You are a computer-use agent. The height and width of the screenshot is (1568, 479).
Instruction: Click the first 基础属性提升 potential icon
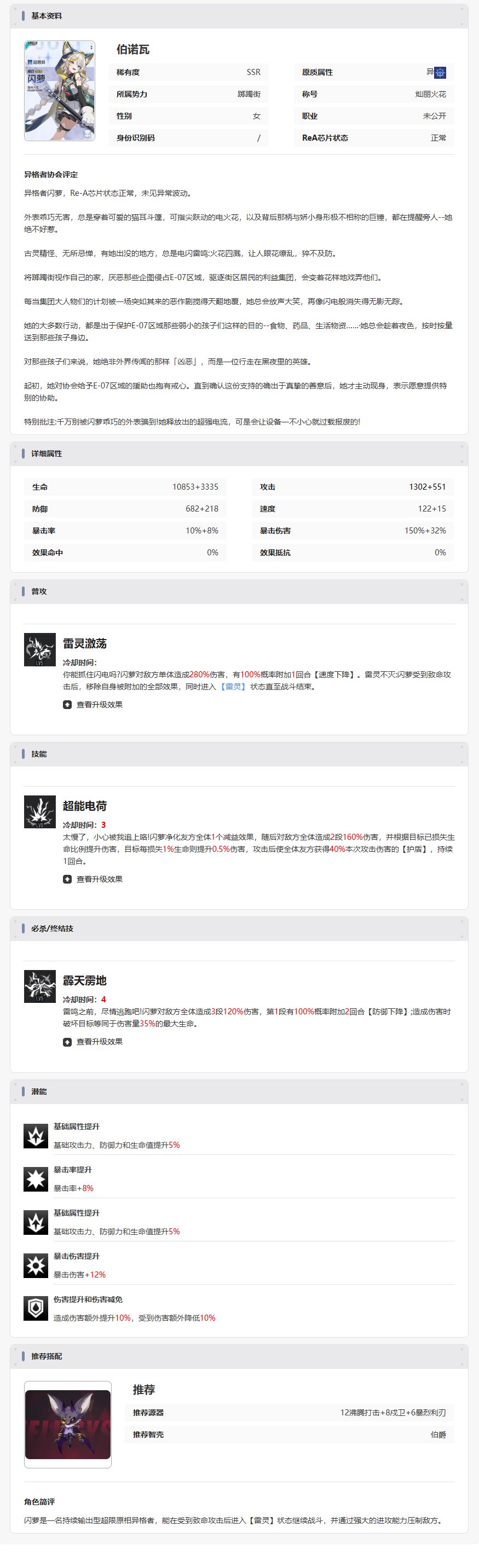(36, 1136)
